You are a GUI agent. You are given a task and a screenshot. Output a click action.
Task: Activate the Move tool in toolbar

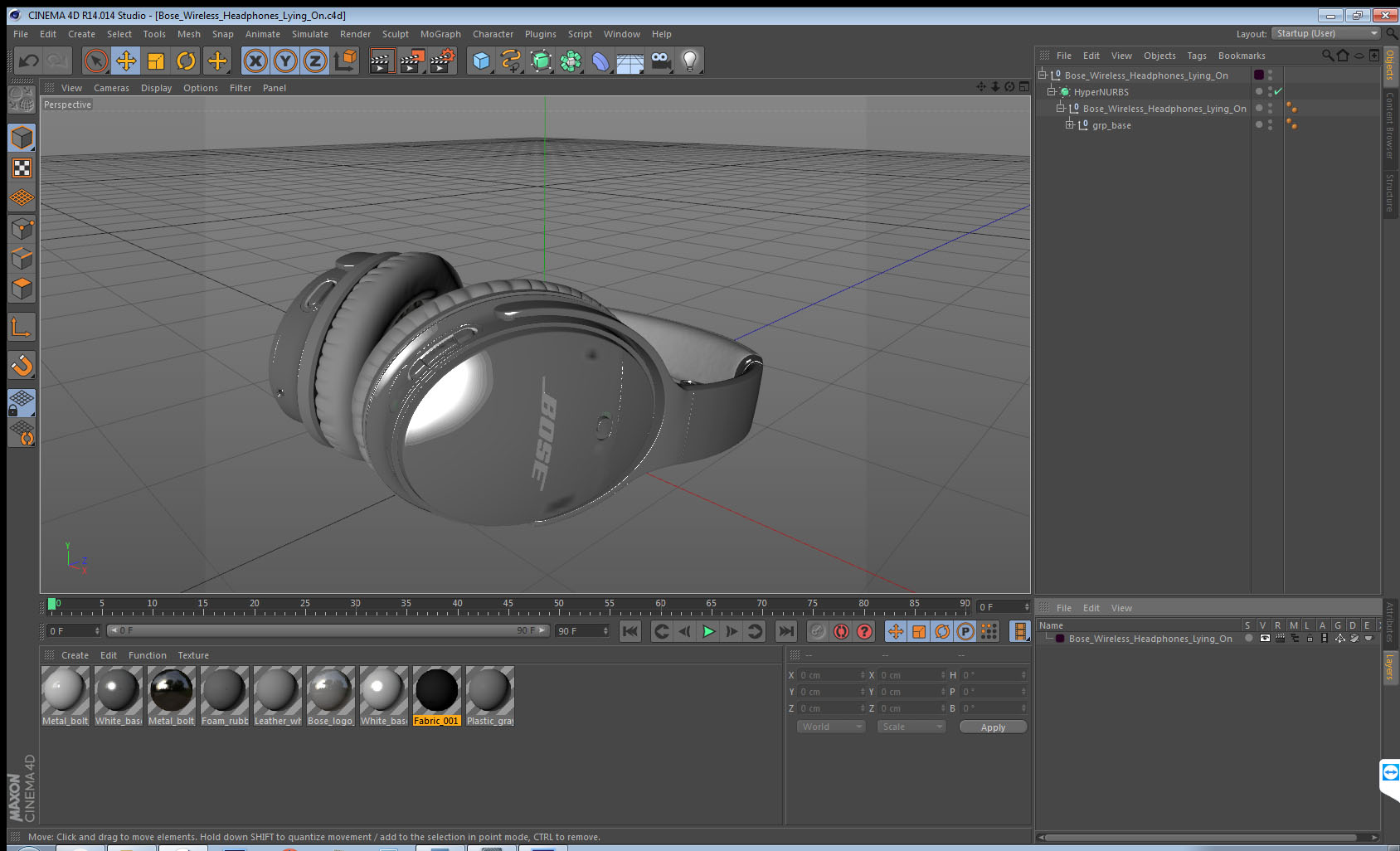(126, 61)
